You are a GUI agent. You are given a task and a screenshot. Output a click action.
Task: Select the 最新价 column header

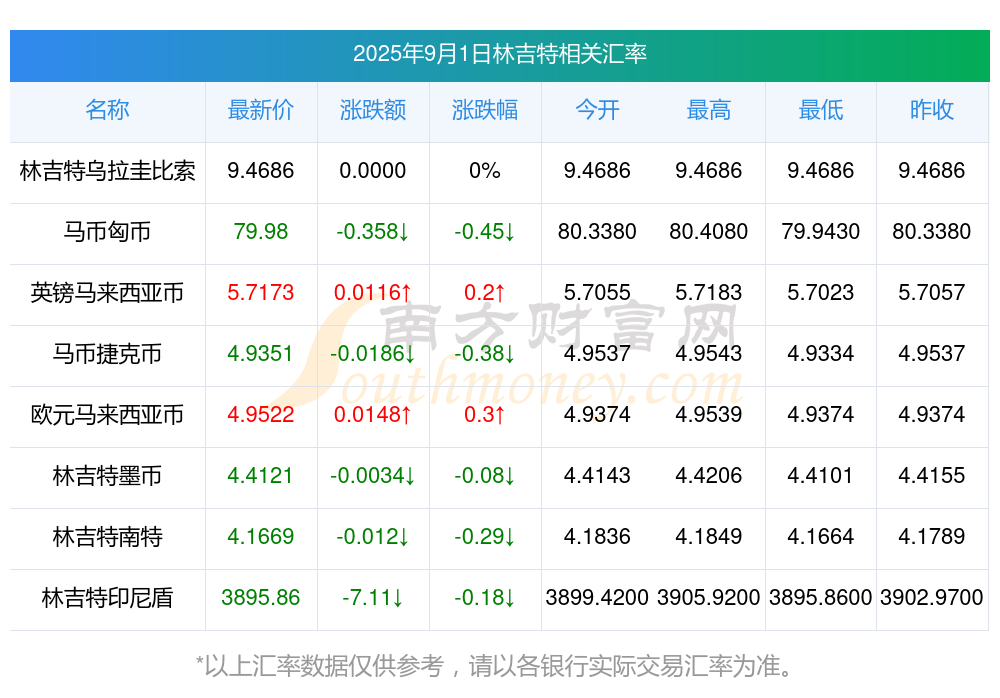[x=260, y=110]
